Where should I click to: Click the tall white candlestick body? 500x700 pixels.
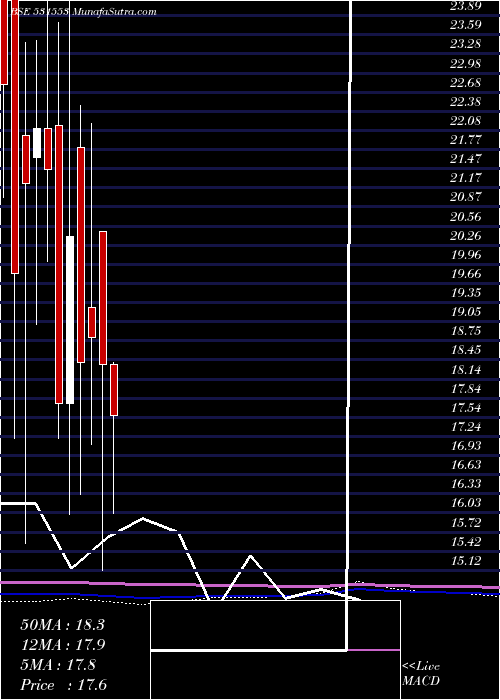(x=70, y=320)
